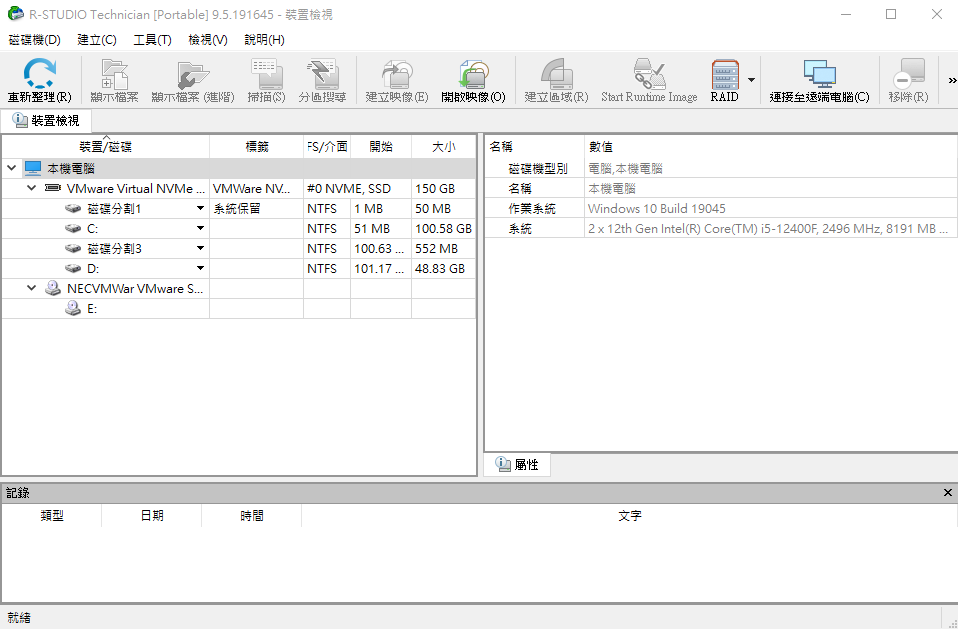This screenshot has height=629, width=958.
Task: Switch to the 屬性 properties tab
Action: pos(517,465)
